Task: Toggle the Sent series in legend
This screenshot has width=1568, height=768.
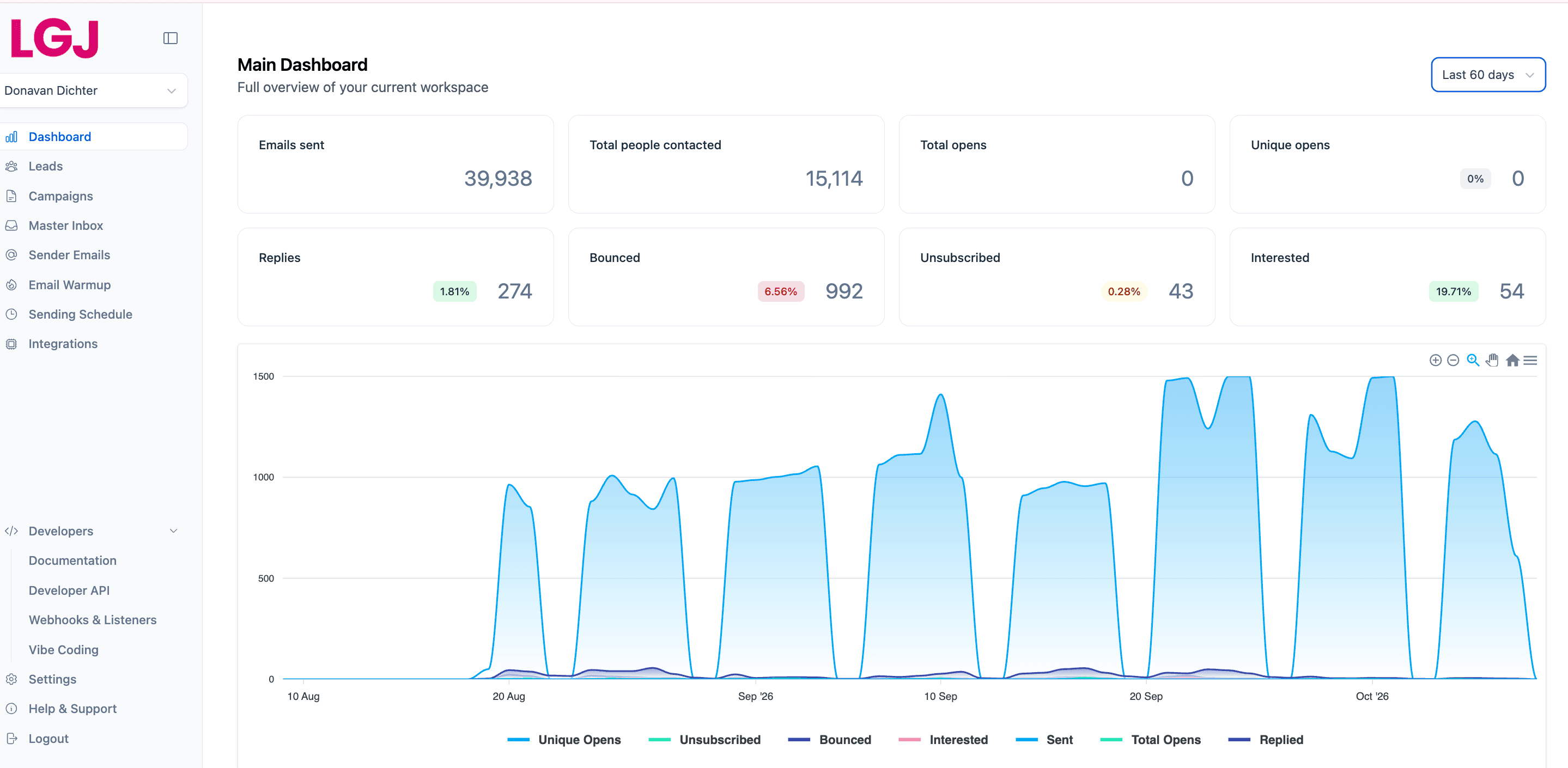Action: click(x=1044, y=739)
